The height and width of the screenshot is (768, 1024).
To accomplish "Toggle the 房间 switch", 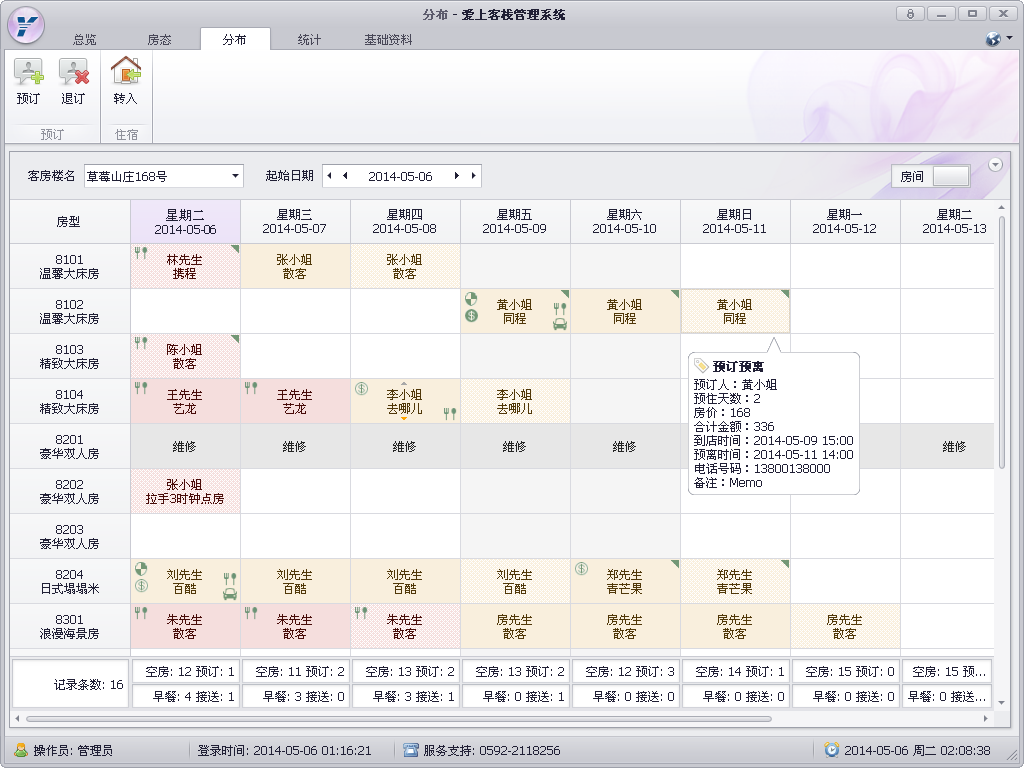I will [x=950, y=176].
